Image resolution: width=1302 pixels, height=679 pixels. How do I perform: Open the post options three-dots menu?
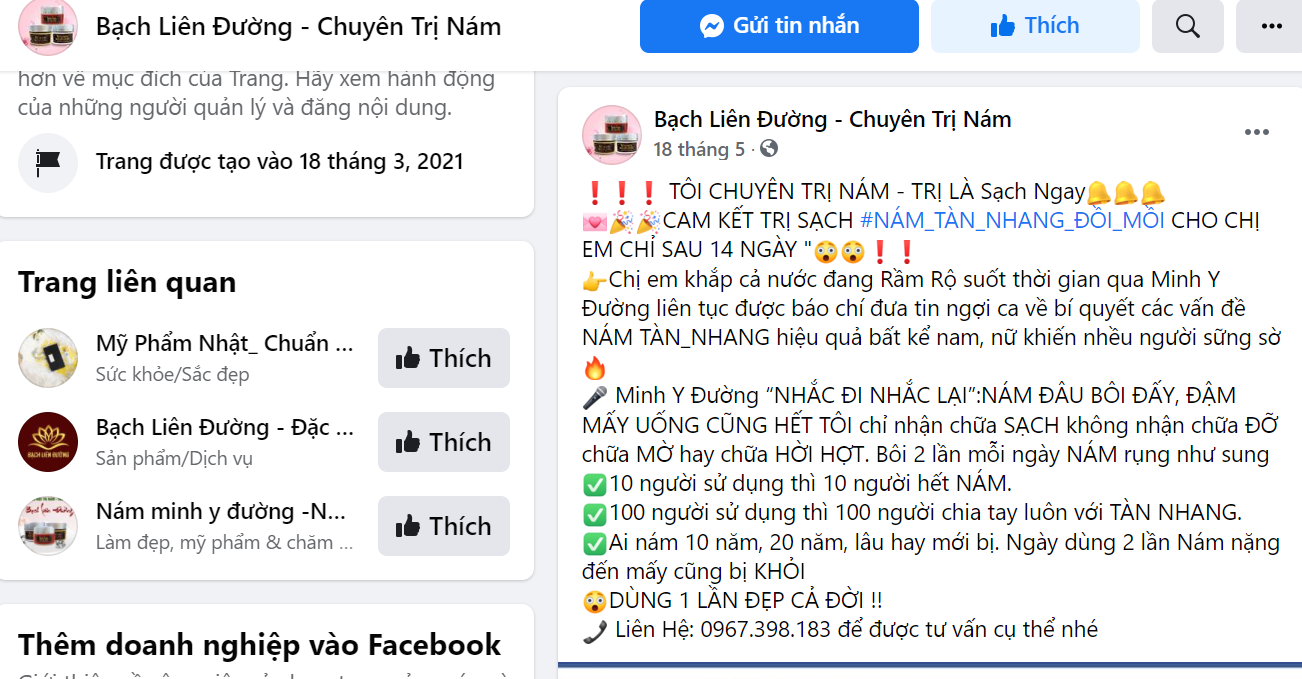click(x=1257, y=132)
